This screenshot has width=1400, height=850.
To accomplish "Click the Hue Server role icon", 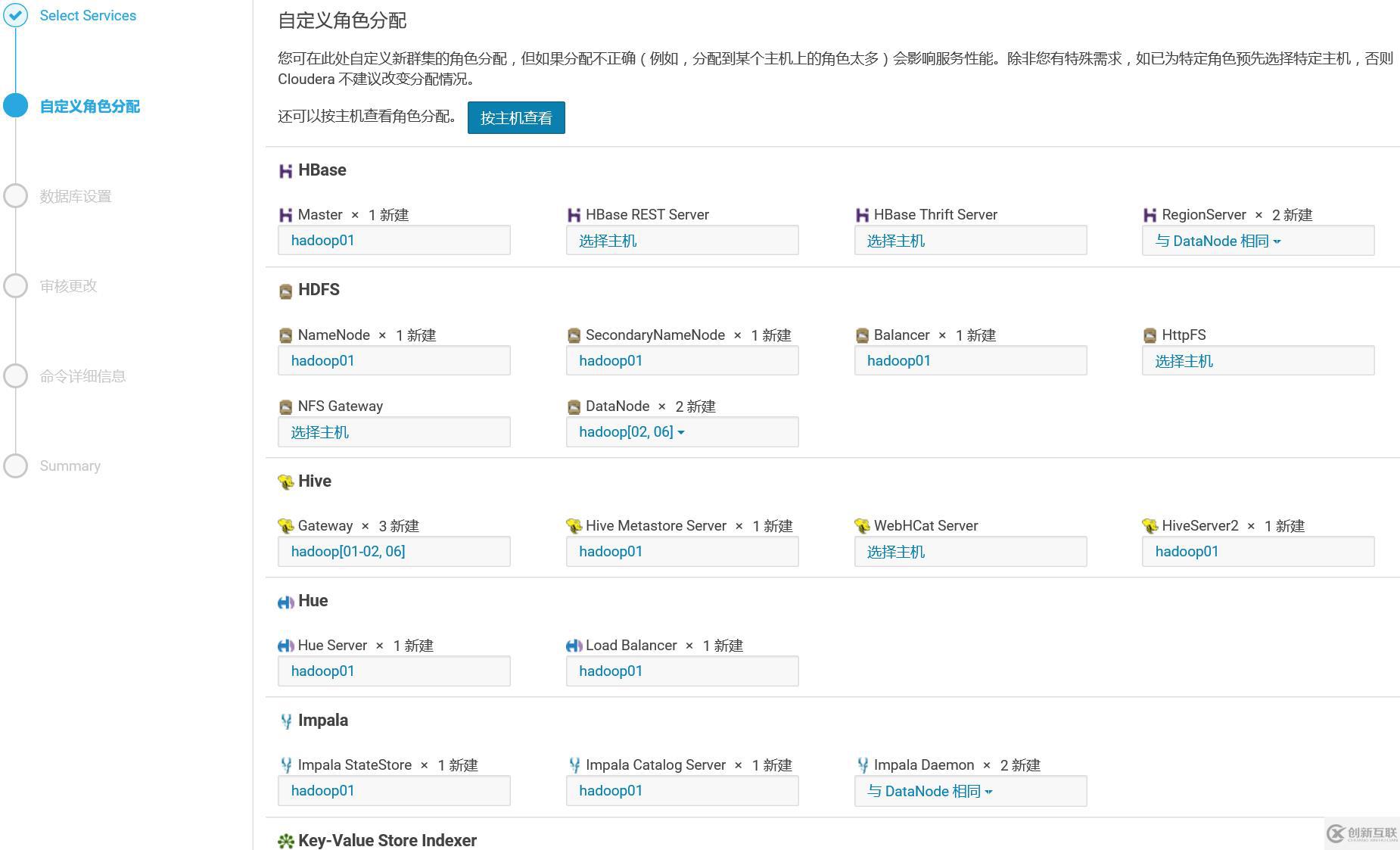I will (286, 646).
